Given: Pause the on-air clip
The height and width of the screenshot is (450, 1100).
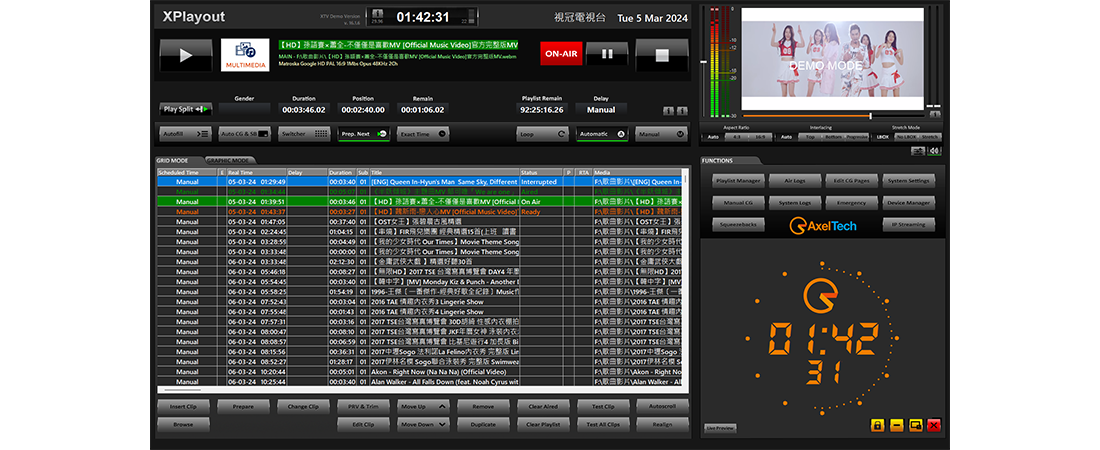Looking at the screenshot, I should 607,53.
